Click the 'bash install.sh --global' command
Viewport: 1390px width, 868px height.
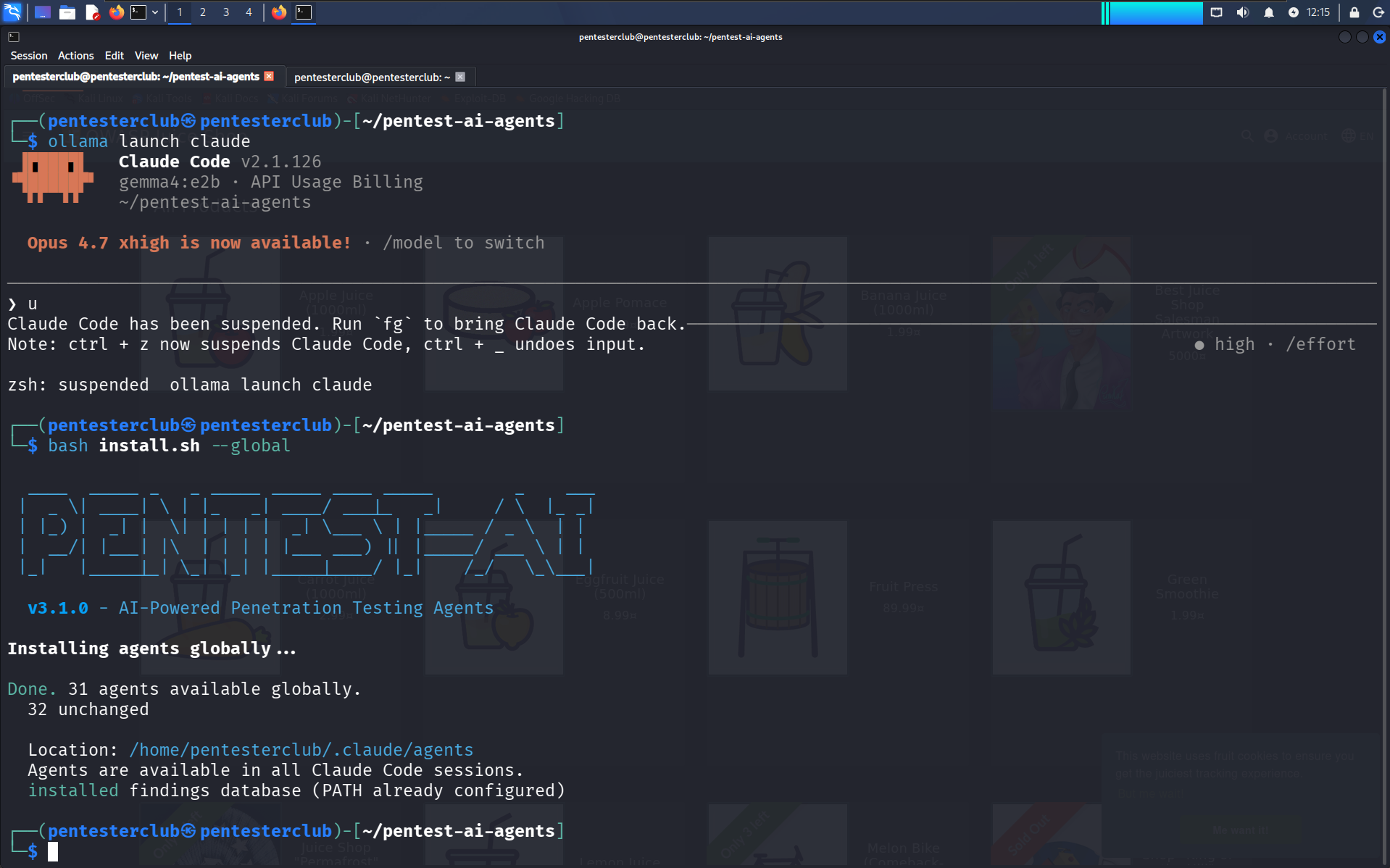click(x=170, y=446)
